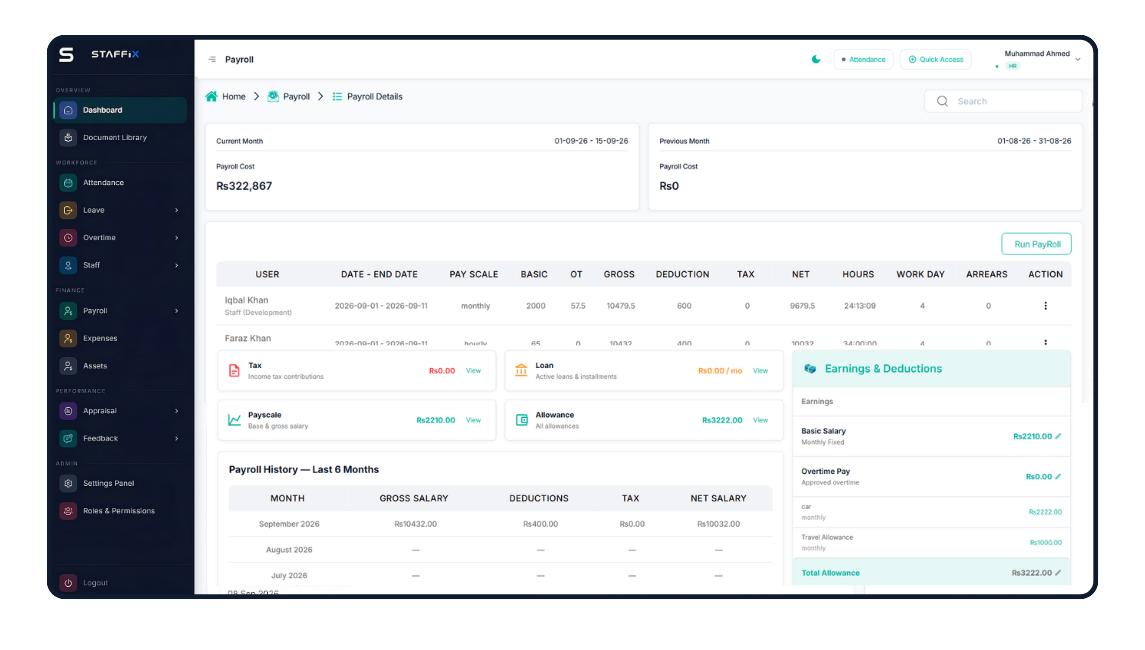Screen dimensions: 1145x650
Task: Run PayRoll for current month
Action: 1037,244
